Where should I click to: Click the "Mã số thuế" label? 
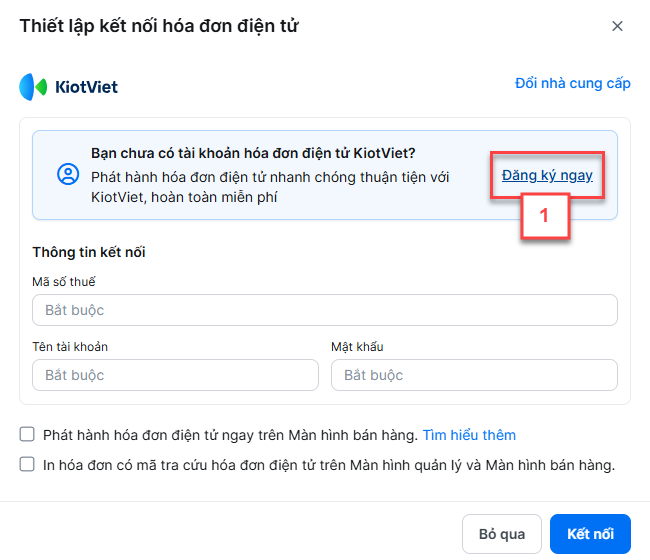(64, 282)
